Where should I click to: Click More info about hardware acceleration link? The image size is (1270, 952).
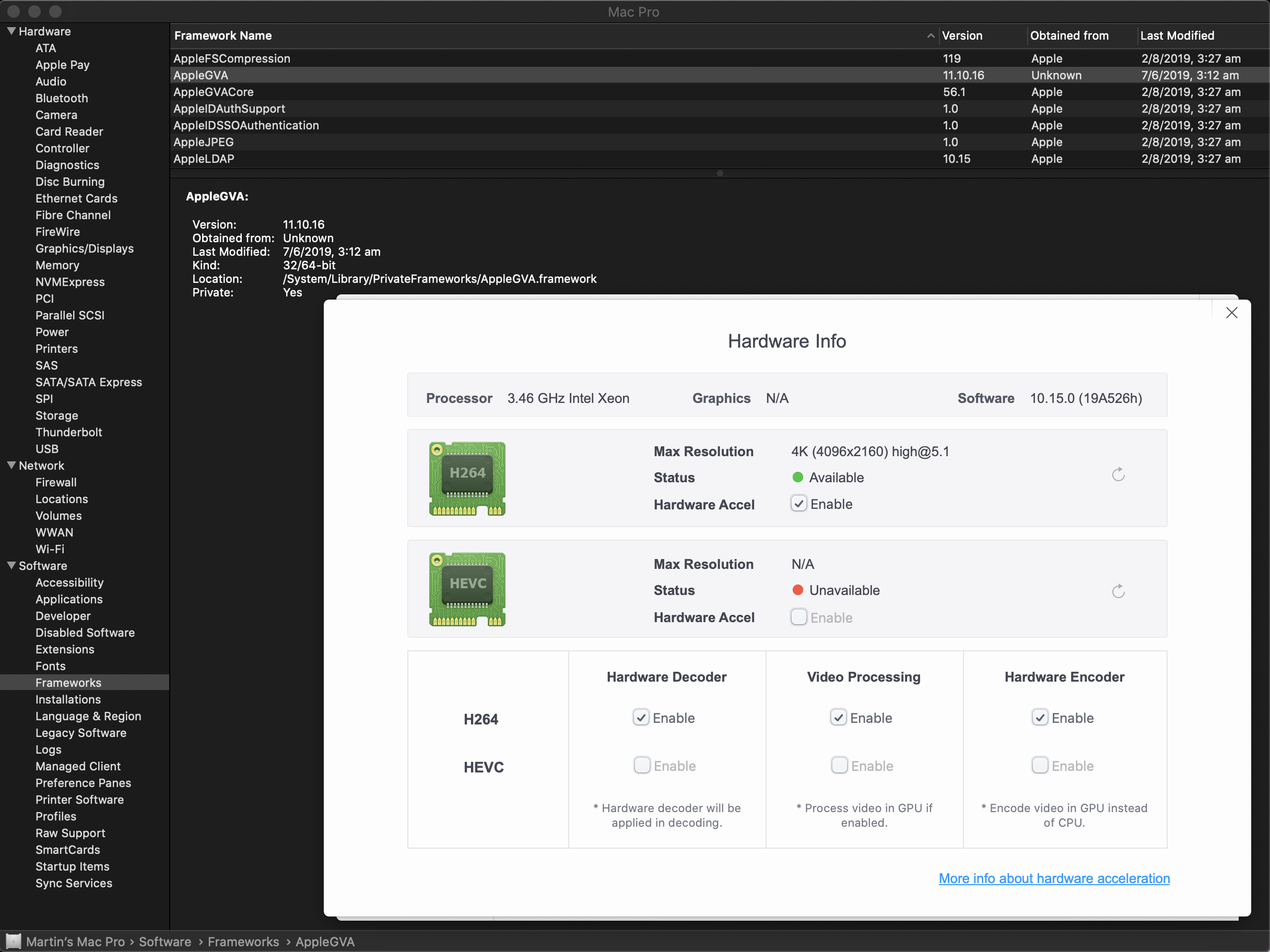click(1054, 878)
